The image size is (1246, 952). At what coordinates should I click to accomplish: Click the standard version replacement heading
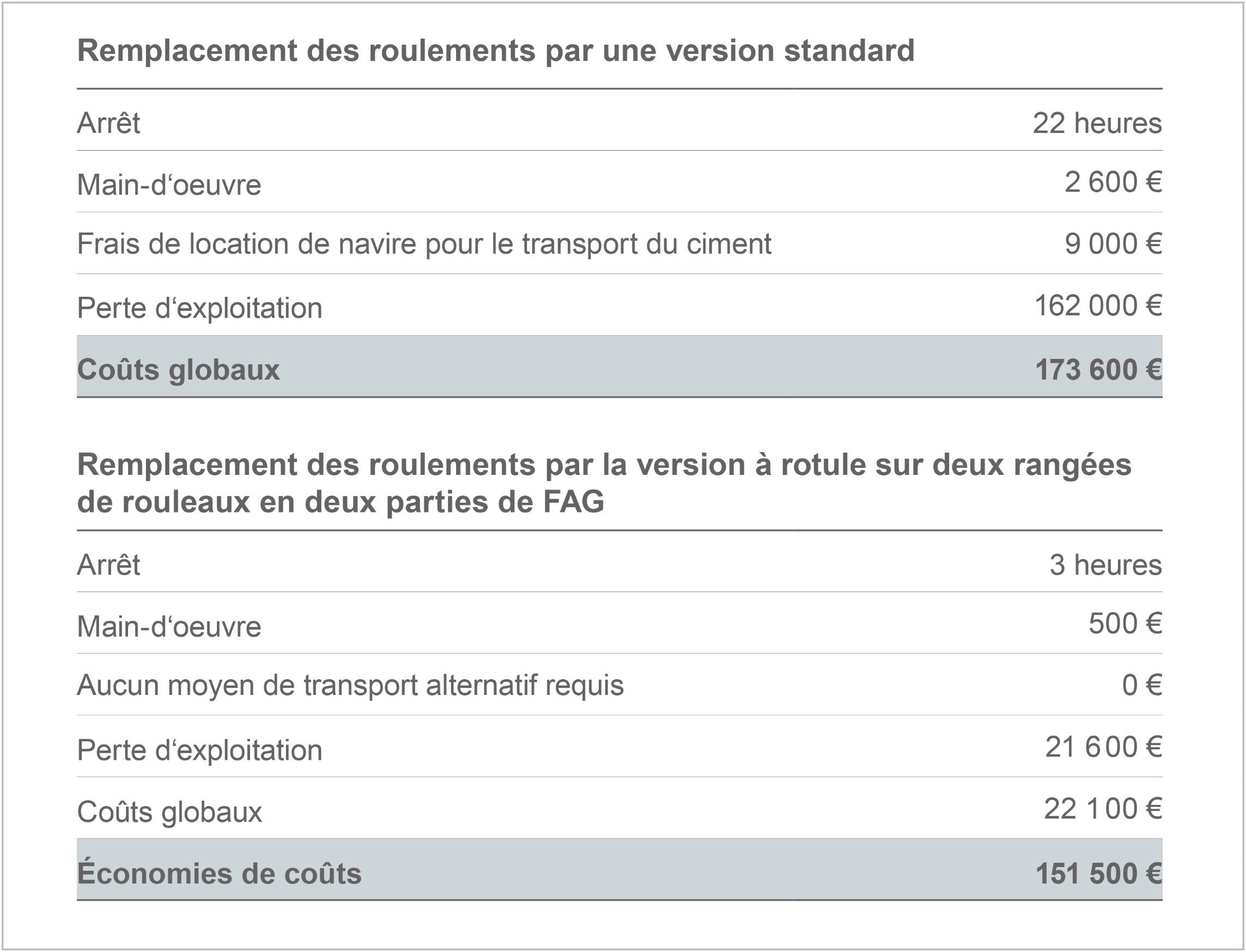[x=495, y=51]
